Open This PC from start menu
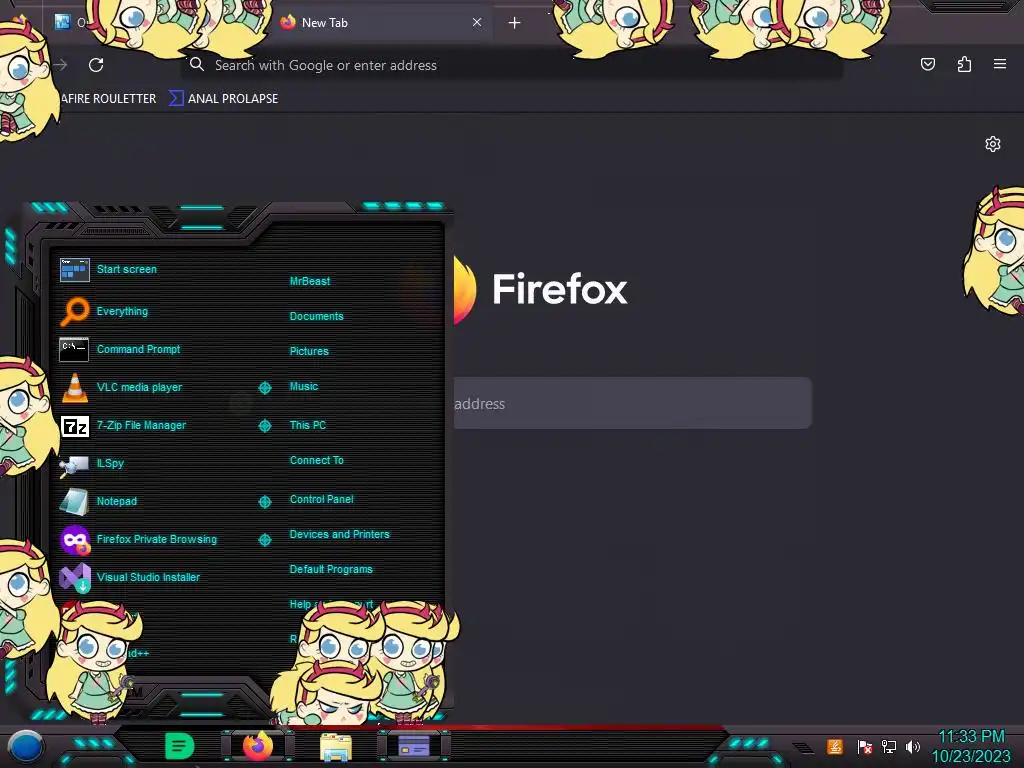 [308, 425]
